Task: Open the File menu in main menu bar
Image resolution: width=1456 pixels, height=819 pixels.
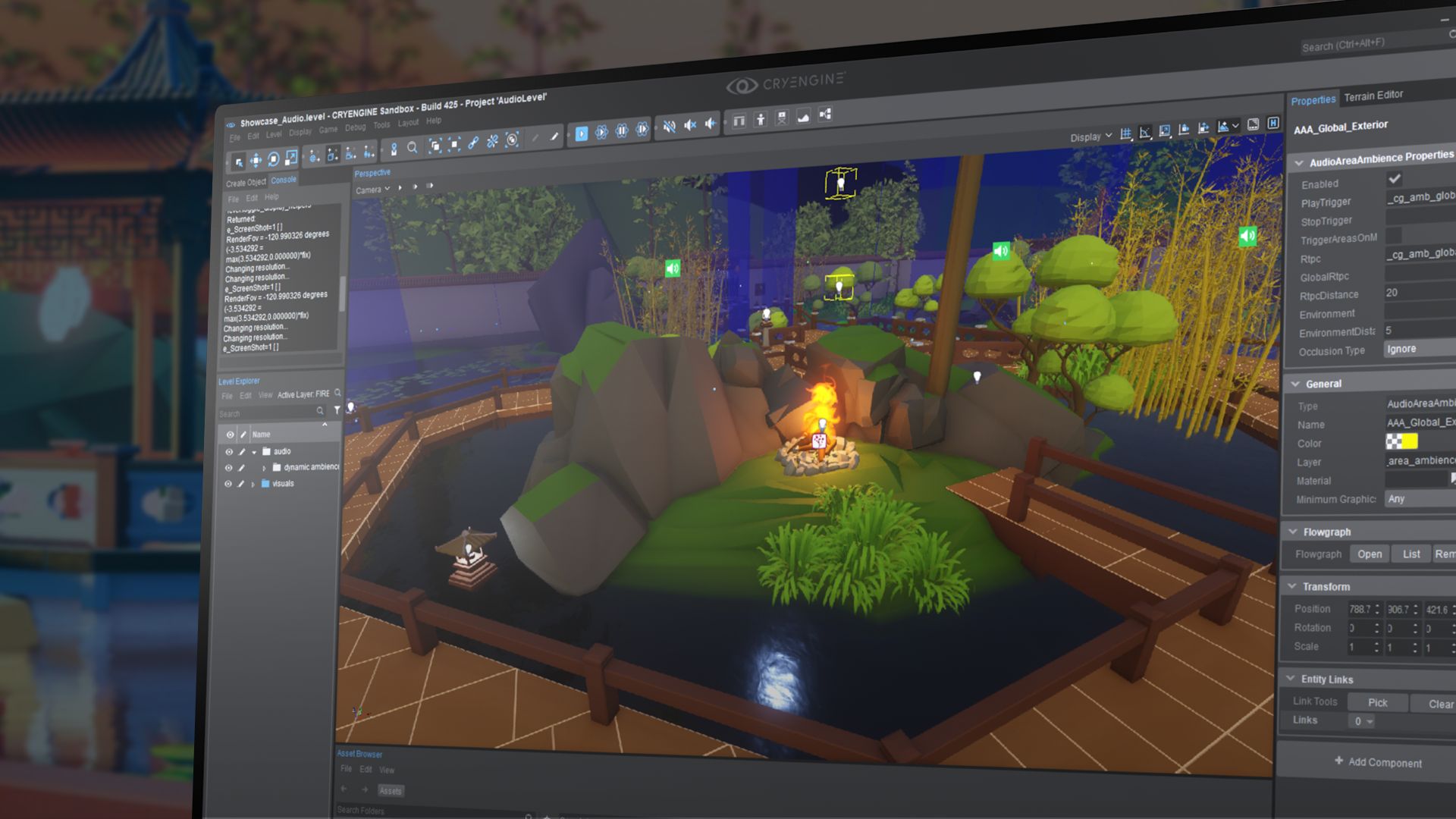Action: pos(235,137)
